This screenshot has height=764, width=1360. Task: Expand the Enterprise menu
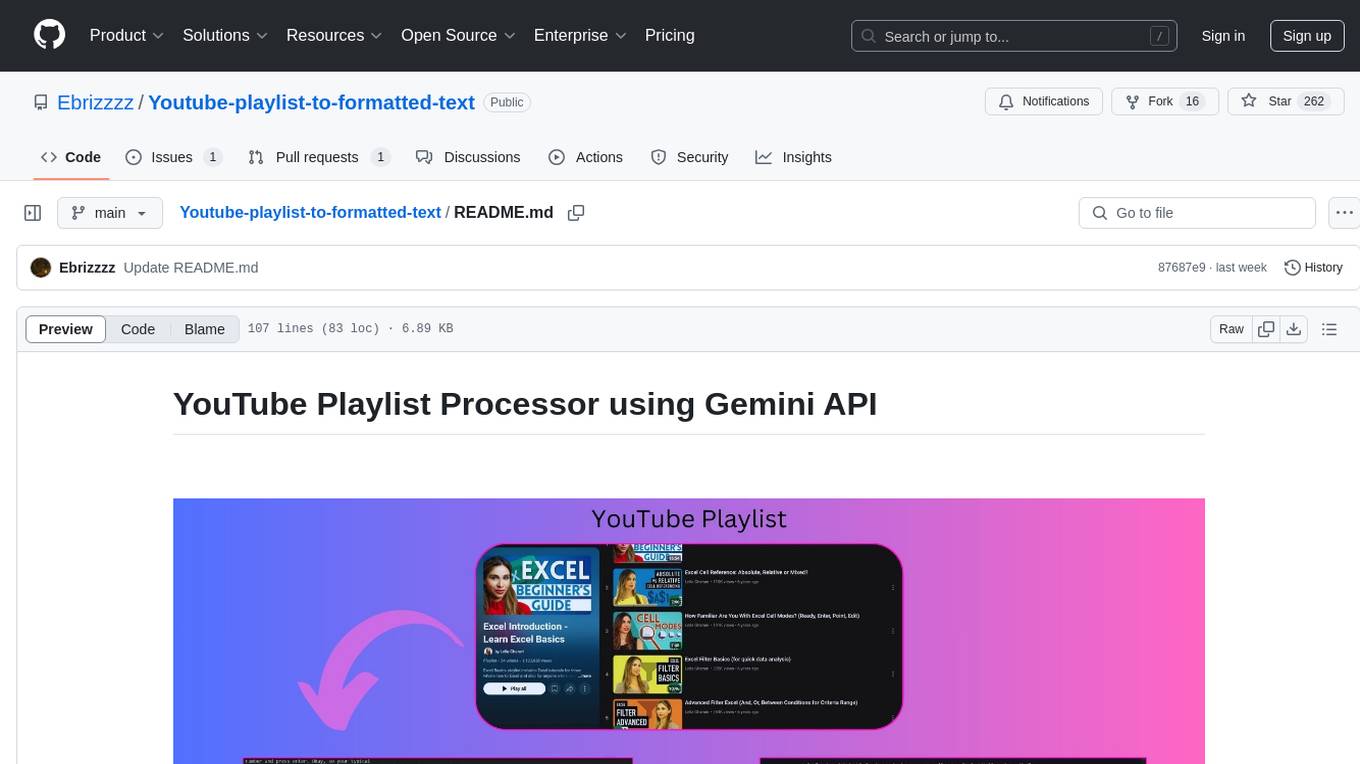coord(580,35)
